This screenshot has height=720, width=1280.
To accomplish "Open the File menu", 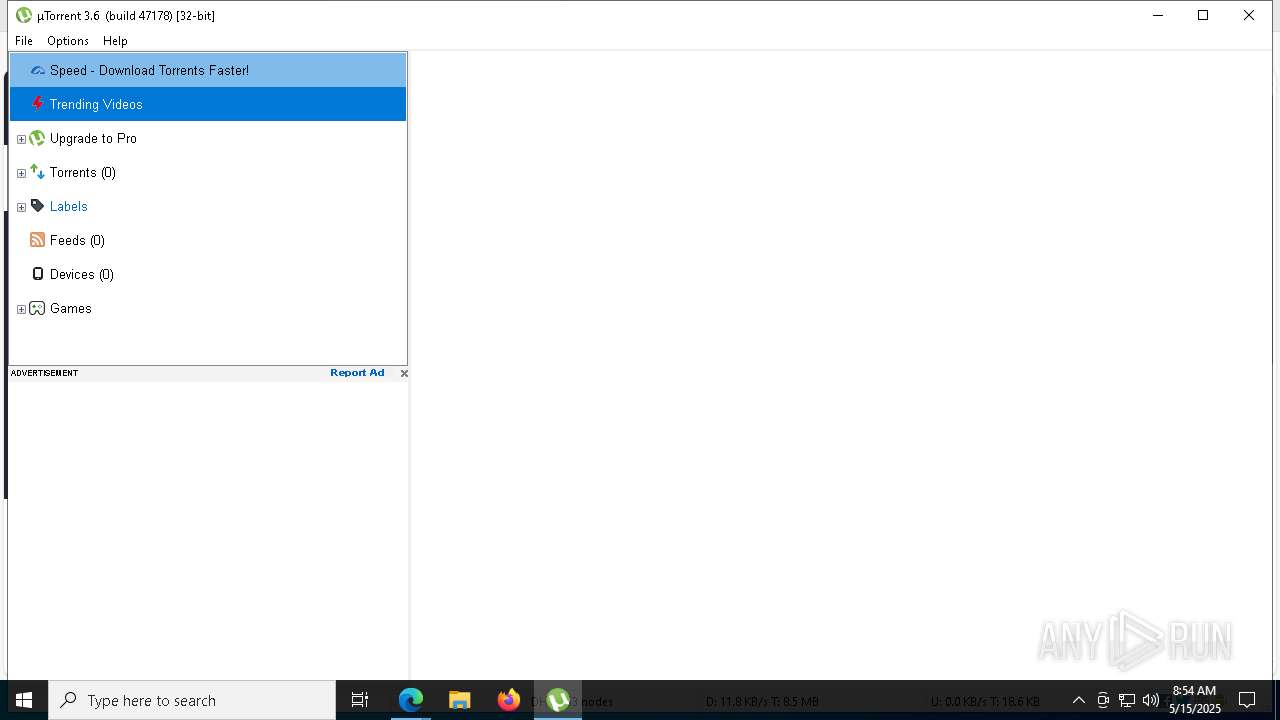I will pyautogui.click(x=24, y=41).
